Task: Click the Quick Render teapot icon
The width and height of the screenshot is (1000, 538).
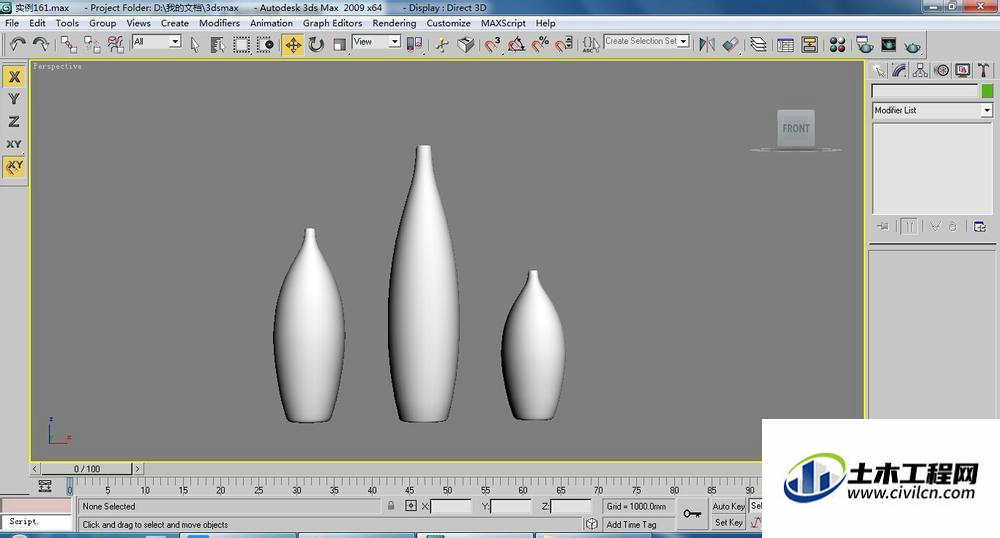Action: click(913, 46)
